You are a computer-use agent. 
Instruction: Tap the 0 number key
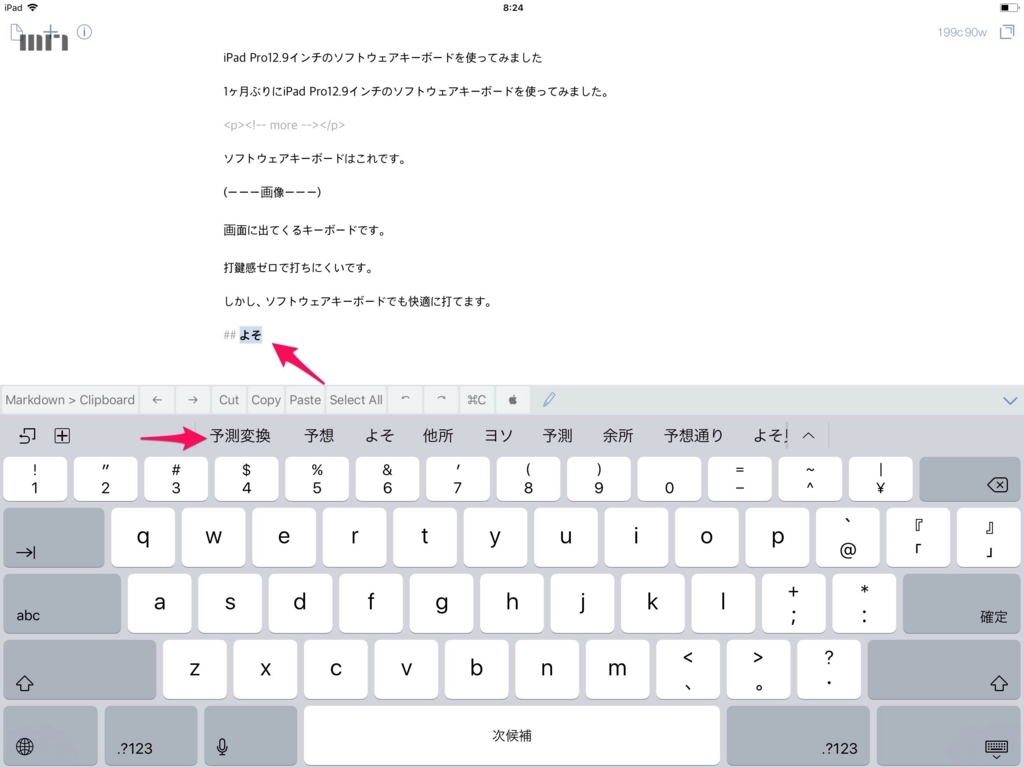(x=669, y=479)
